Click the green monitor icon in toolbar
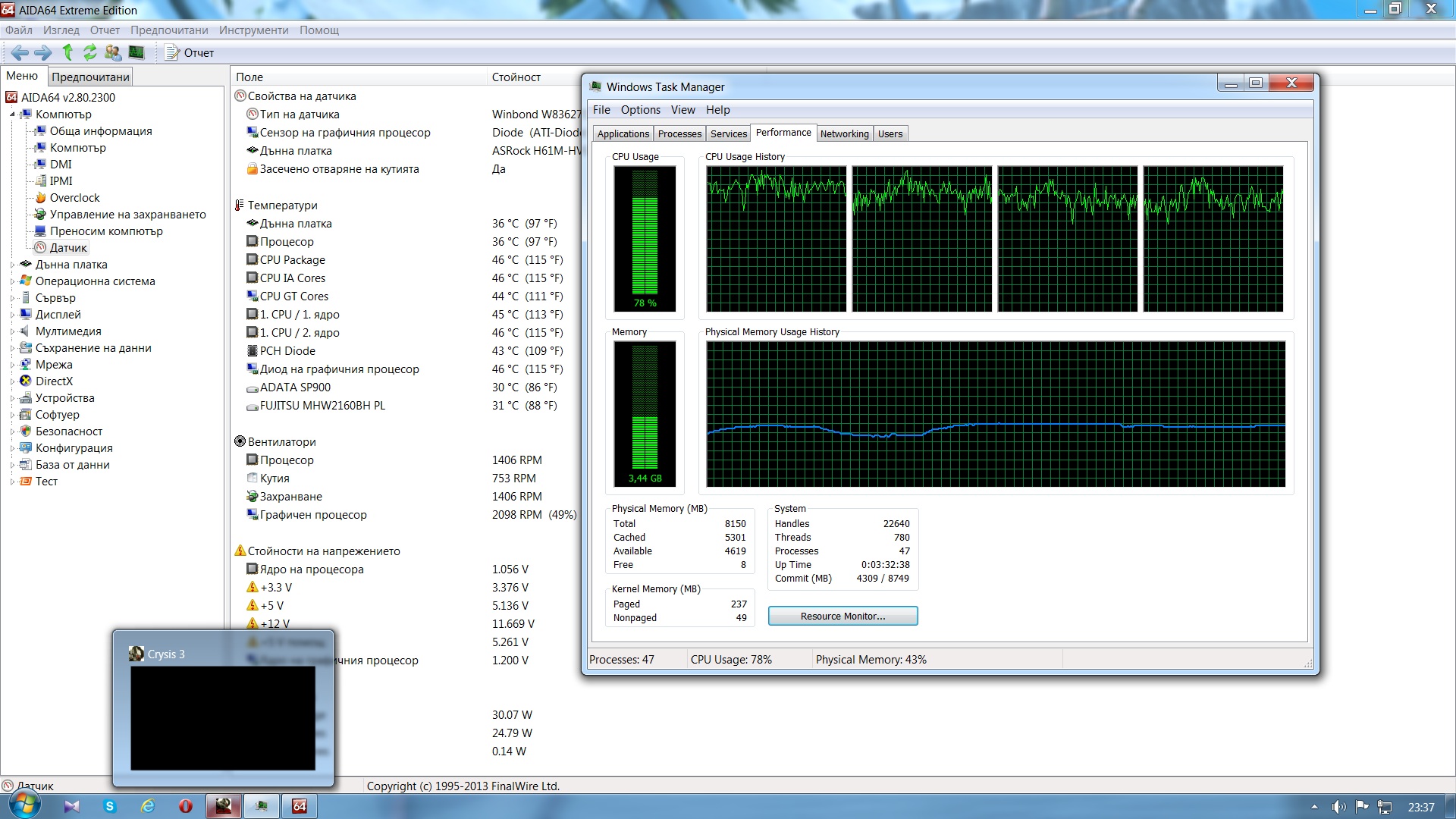 136,52
